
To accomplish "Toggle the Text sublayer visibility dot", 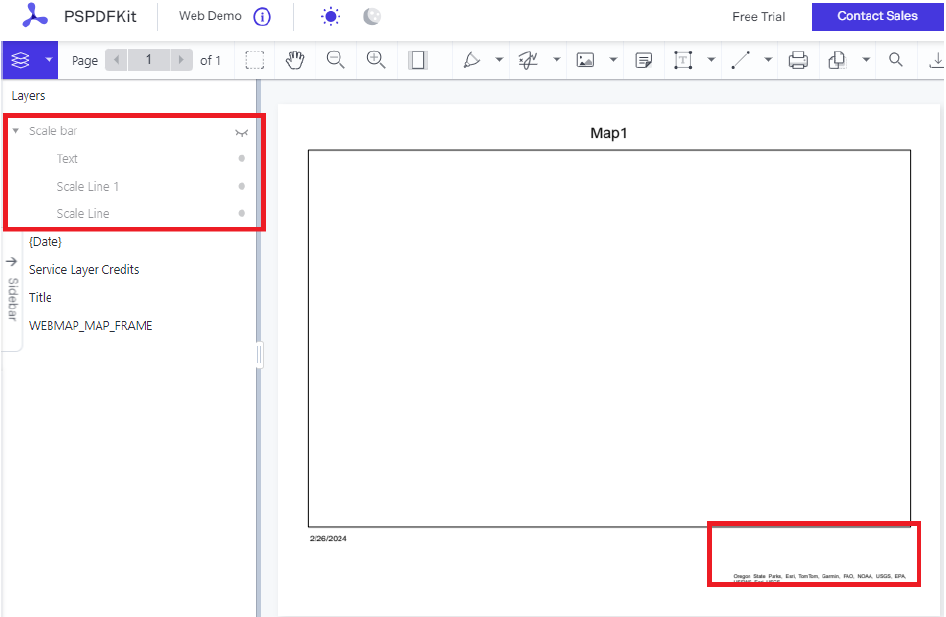I will click(241, 159).
